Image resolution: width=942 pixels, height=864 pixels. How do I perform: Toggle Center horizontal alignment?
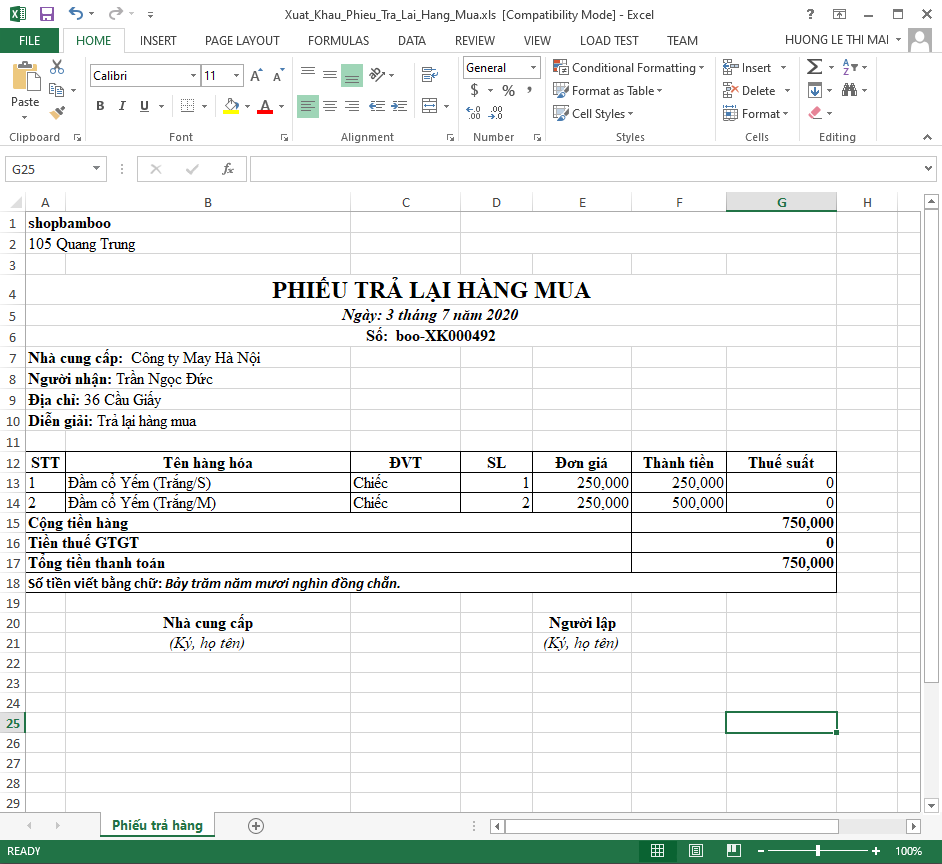tap(330, 106)
